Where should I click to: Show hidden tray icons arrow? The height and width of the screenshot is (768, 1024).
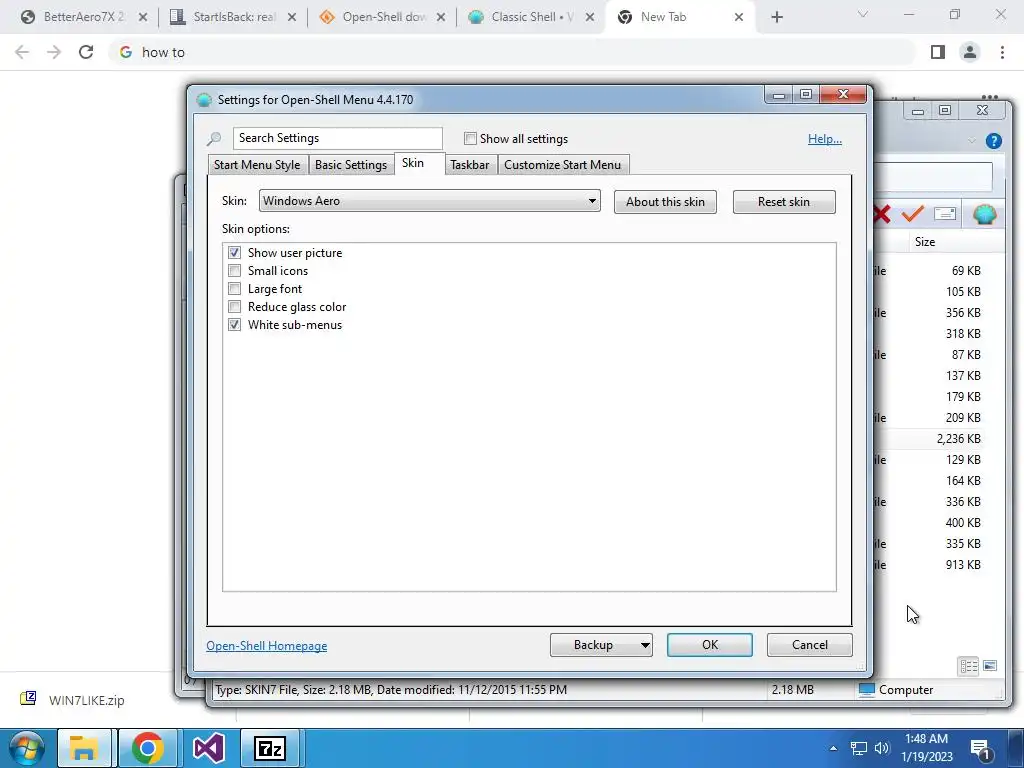point(833,748)
